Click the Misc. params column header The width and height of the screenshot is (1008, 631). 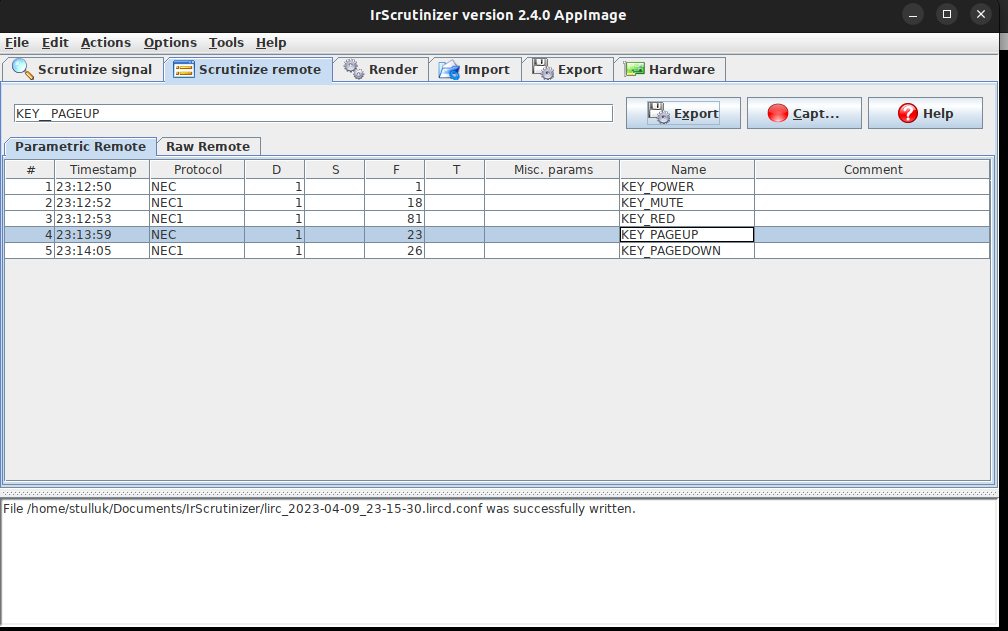coord(552,170)
